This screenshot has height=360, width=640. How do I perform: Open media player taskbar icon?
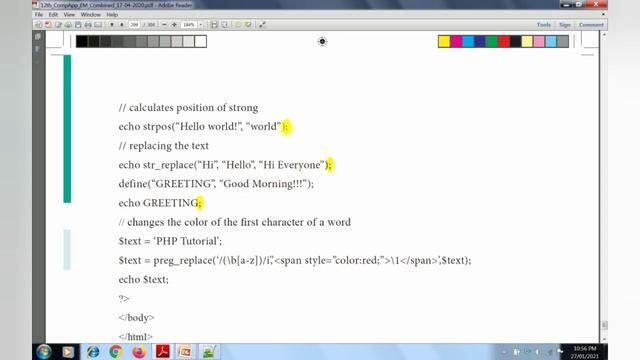click(68, 352)
